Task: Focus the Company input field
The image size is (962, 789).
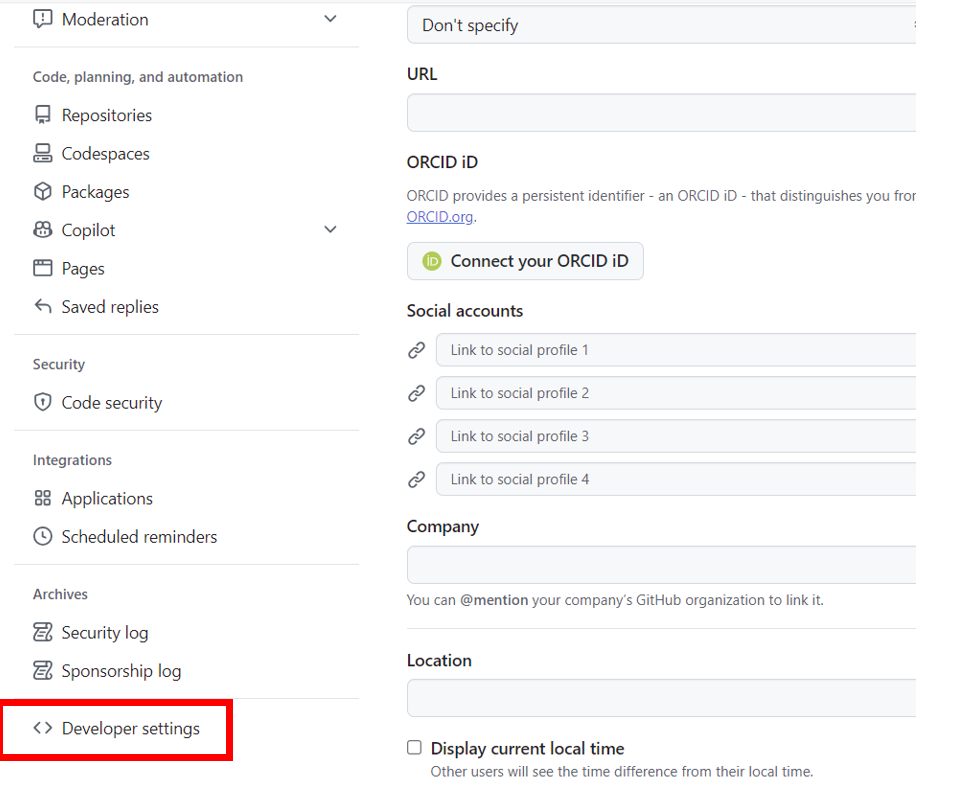Action: [661, 564]
